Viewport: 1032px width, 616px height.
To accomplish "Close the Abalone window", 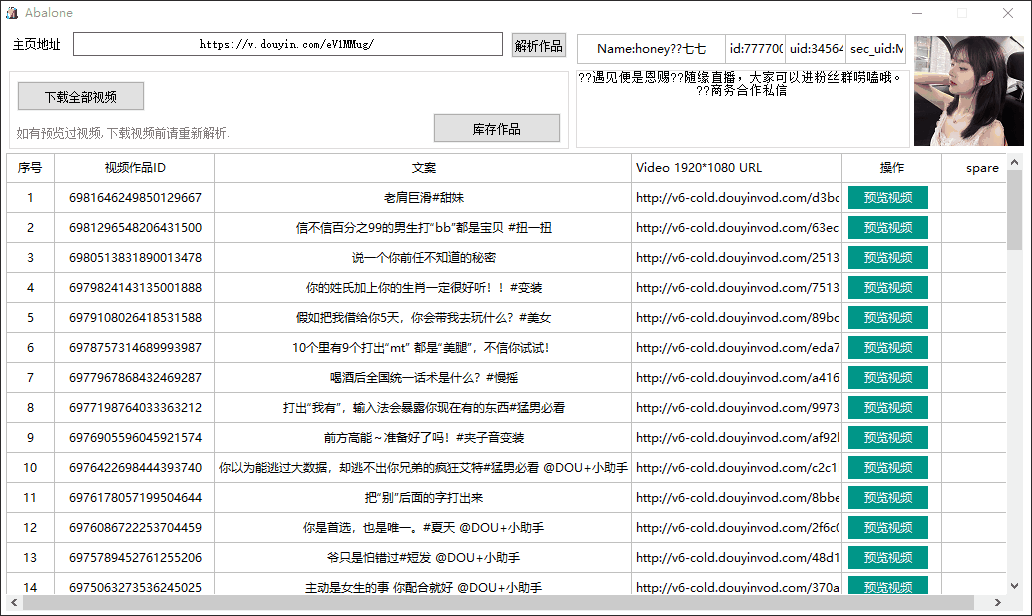I will 1008,13.
